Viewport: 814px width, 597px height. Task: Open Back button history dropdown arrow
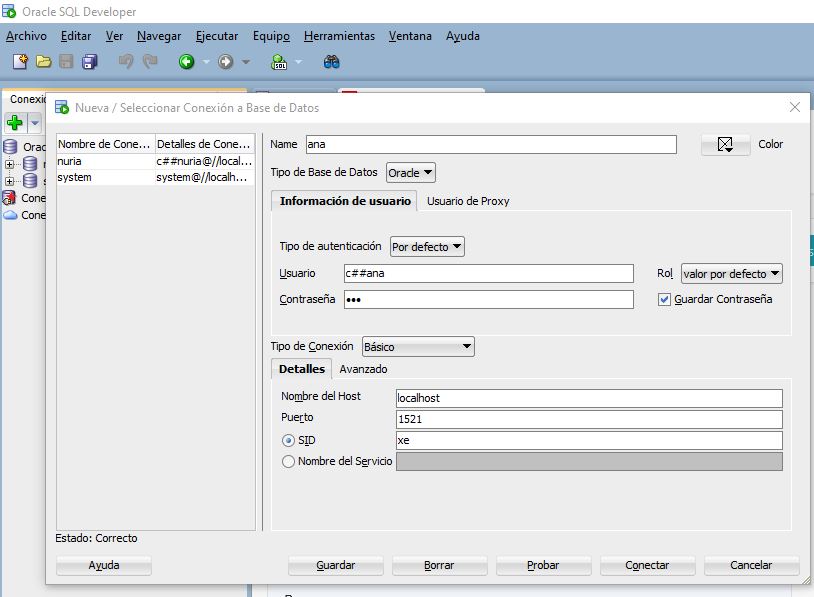click(206, 62)
